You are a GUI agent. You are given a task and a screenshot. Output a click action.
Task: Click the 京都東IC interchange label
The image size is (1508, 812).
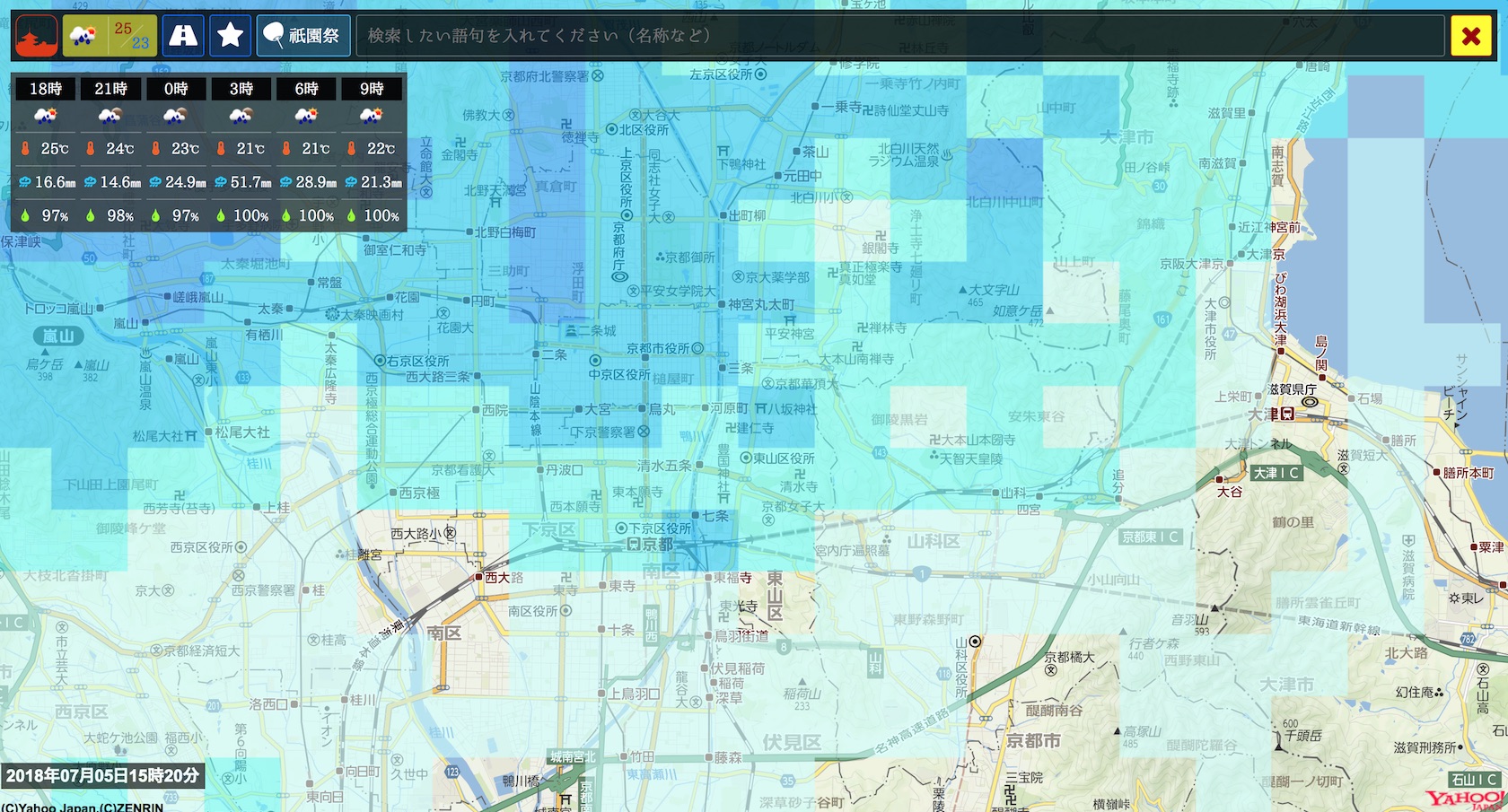tap(1151, 537)
